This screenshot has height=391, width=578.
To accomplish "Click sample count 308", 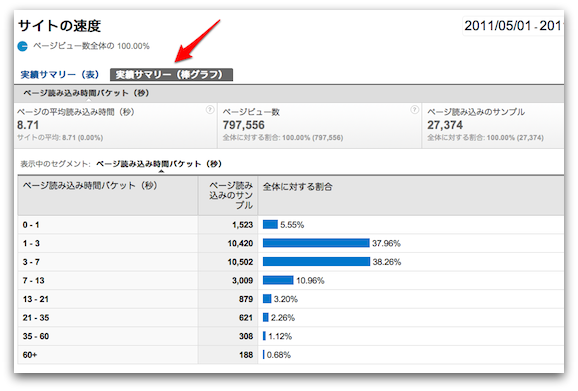I will (x=246, y=336).
